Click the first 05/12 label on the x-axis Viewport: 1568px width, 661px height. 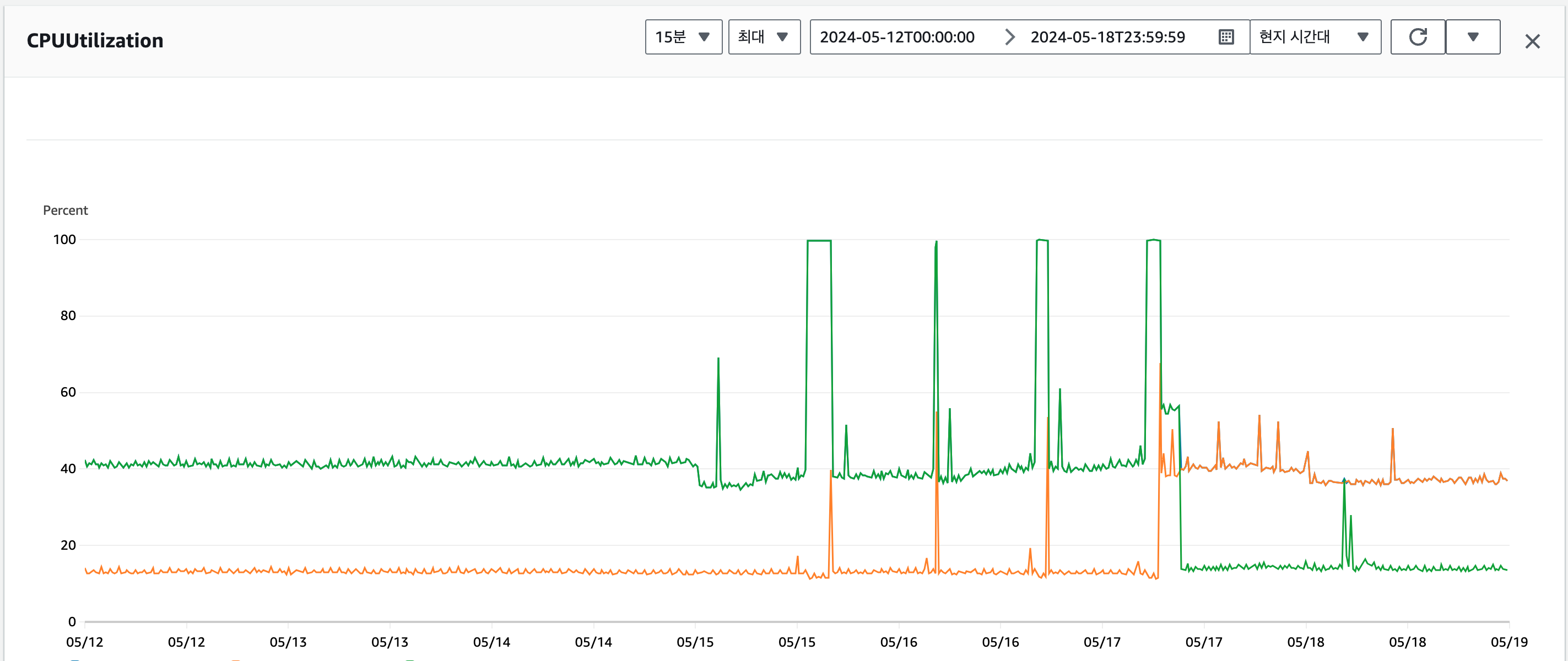click(85, 642)
